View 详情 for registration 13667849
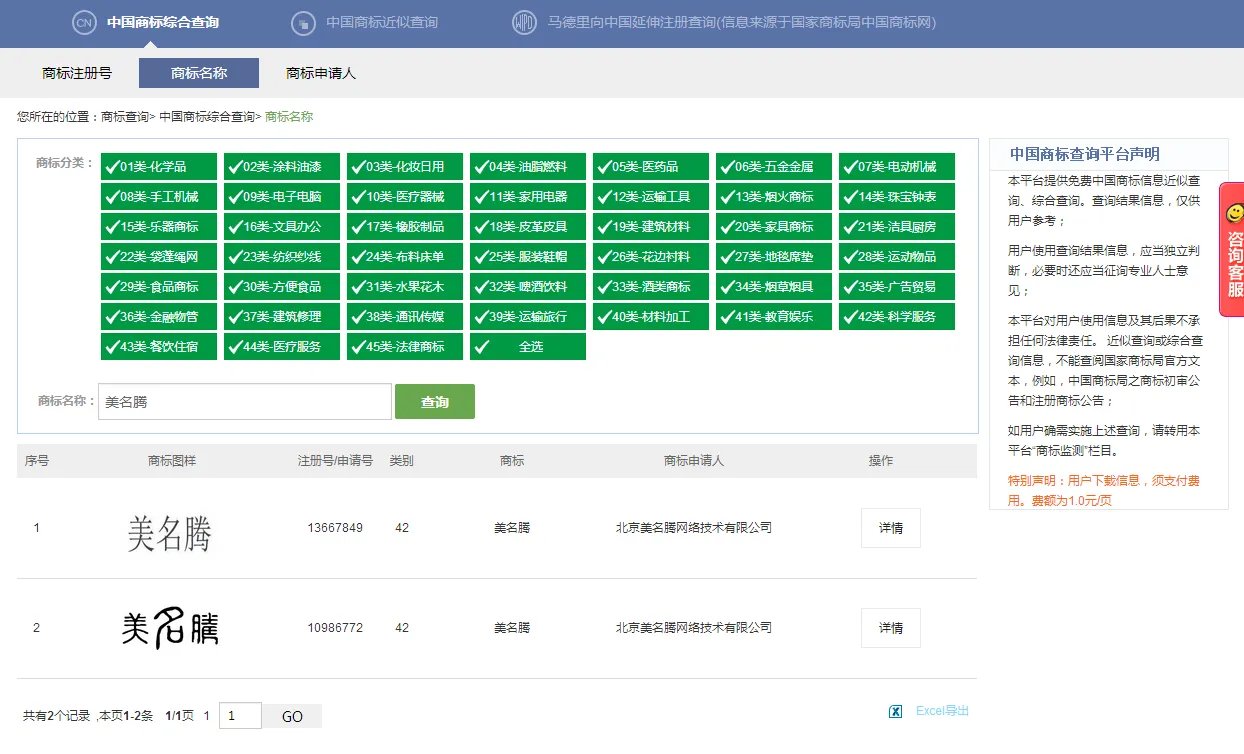 pyautogui.click(x=890, y=527)
